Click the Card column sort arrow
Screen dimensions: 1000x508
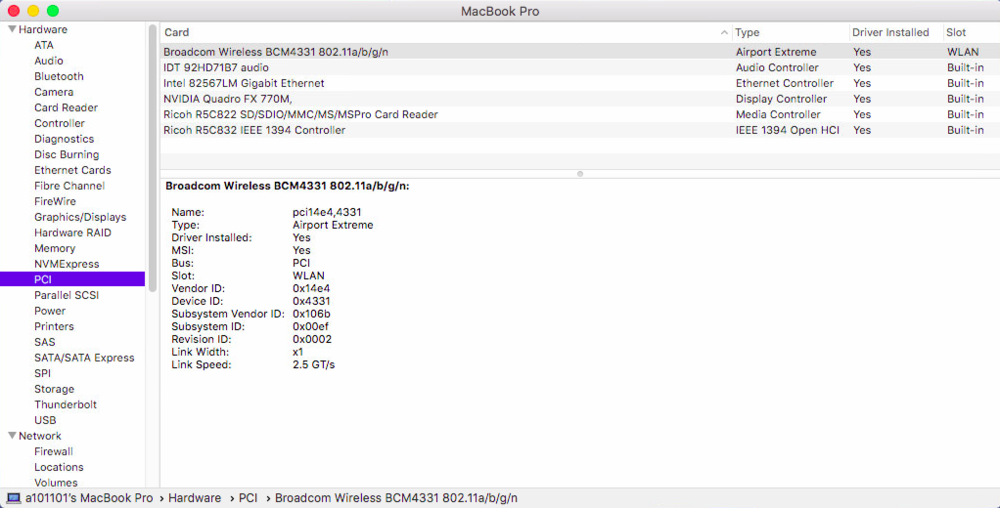[724, 33]
